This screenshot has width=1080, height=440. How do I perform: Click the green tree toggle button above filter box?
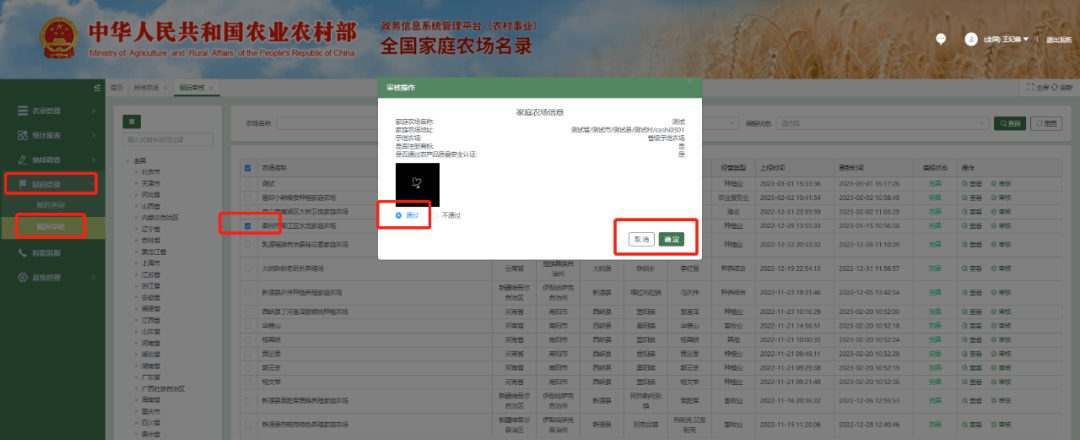[x=132, y=122]
